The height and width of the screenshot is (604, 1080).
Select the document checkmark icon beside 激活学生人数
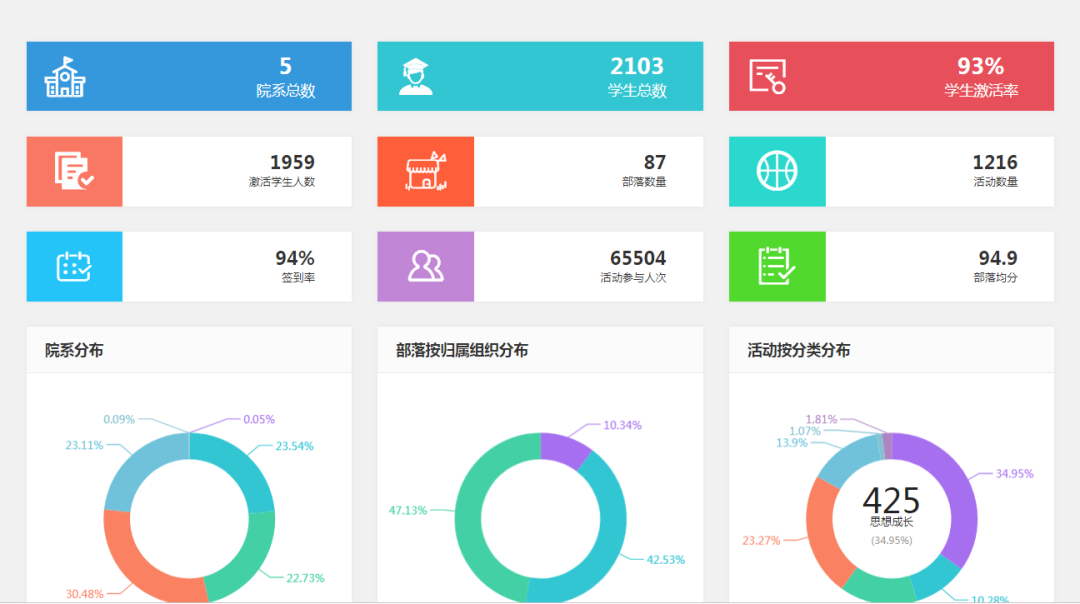[x=74, y=172]
